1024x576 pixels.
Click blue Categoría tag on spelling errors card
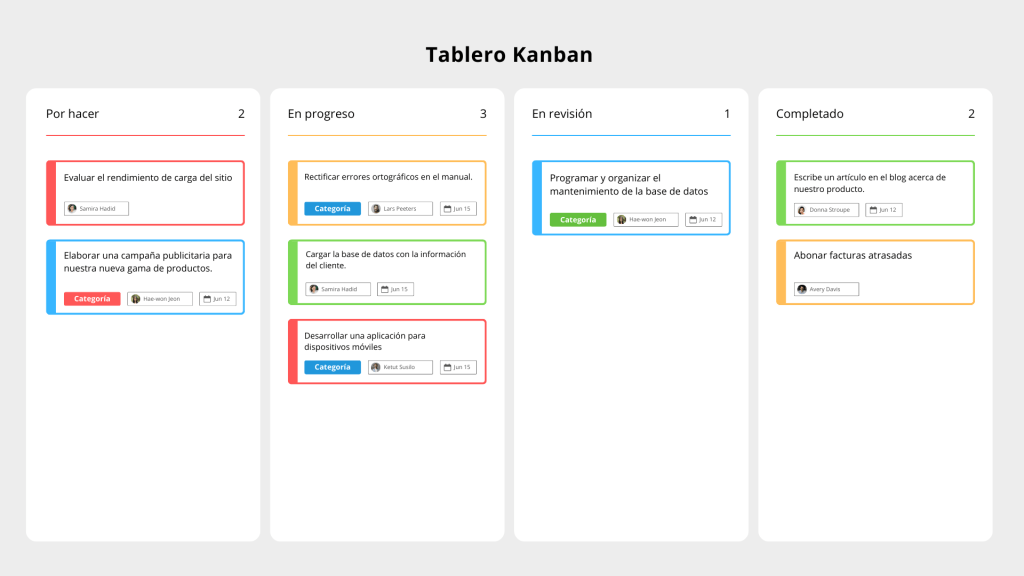pos(332,209)
